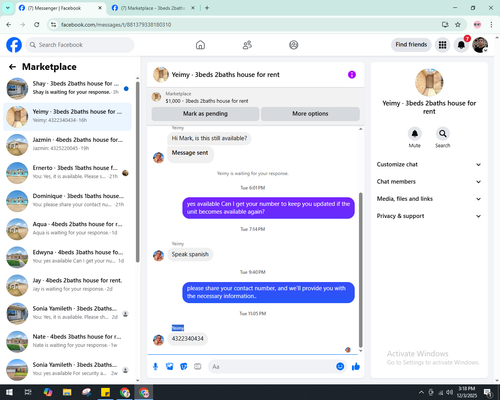Open File Explorer from the taskbar
The image size is (500, 400).
[x=67, y=392]
